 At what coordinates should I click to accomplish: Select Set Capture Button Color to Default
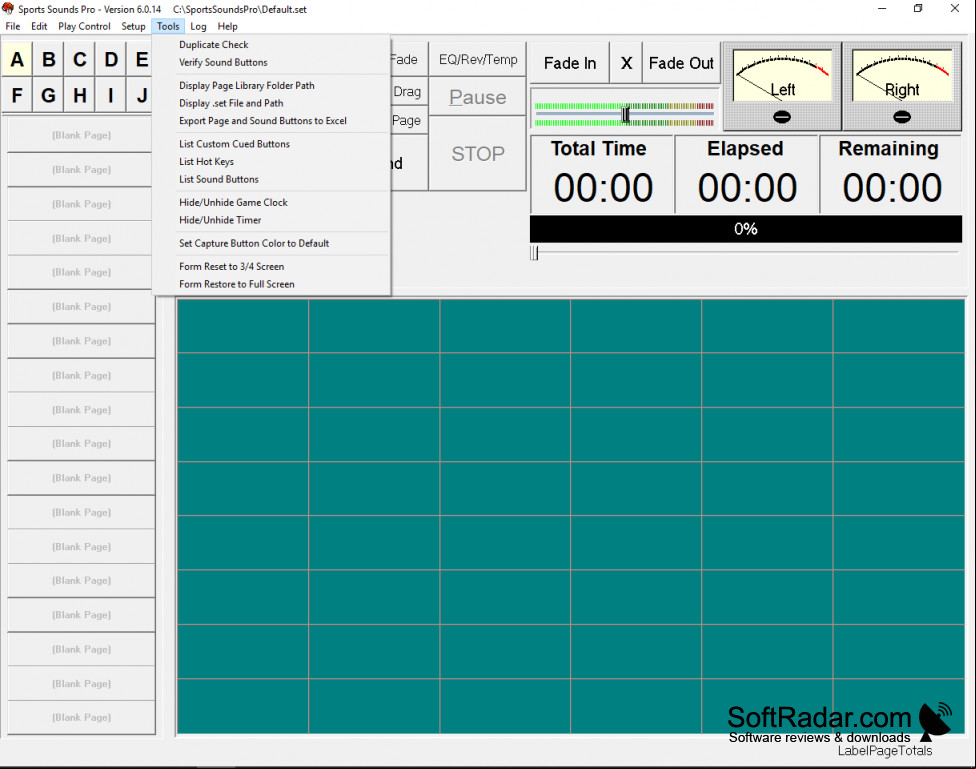[x=271, y=243]
